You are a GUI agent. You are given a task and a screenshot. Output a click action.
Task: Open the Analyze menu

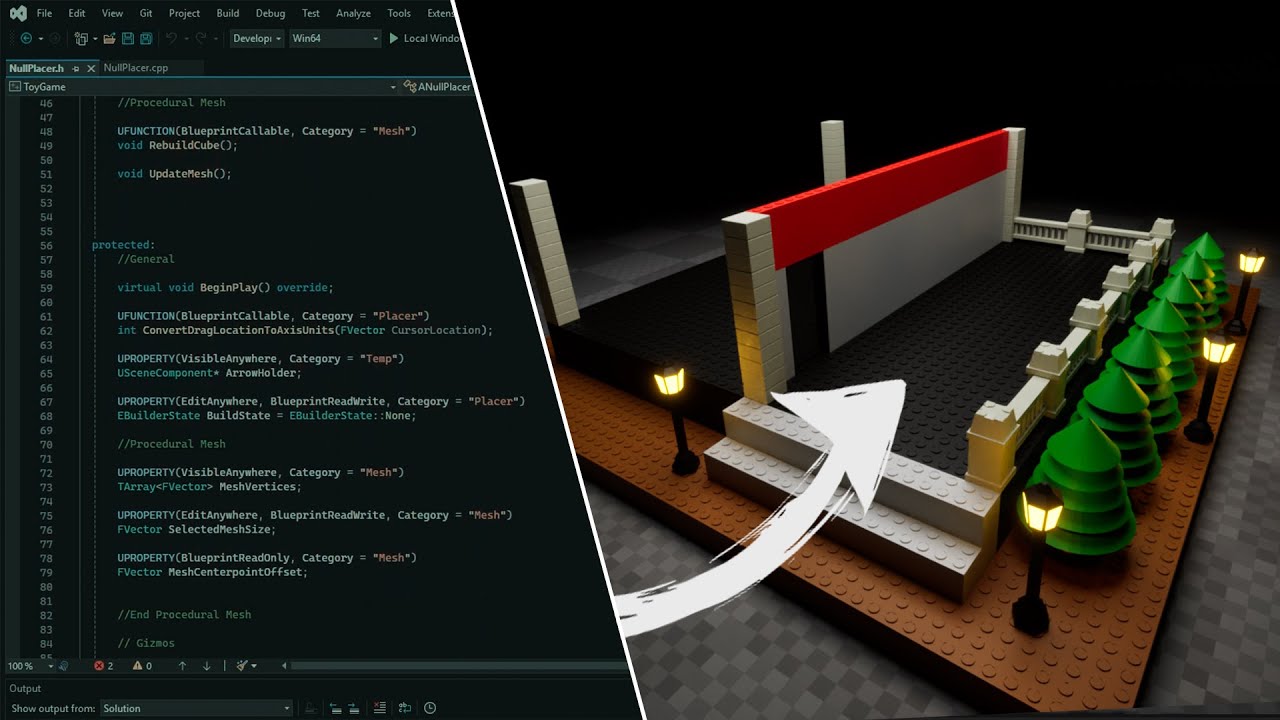pos(353,13)
